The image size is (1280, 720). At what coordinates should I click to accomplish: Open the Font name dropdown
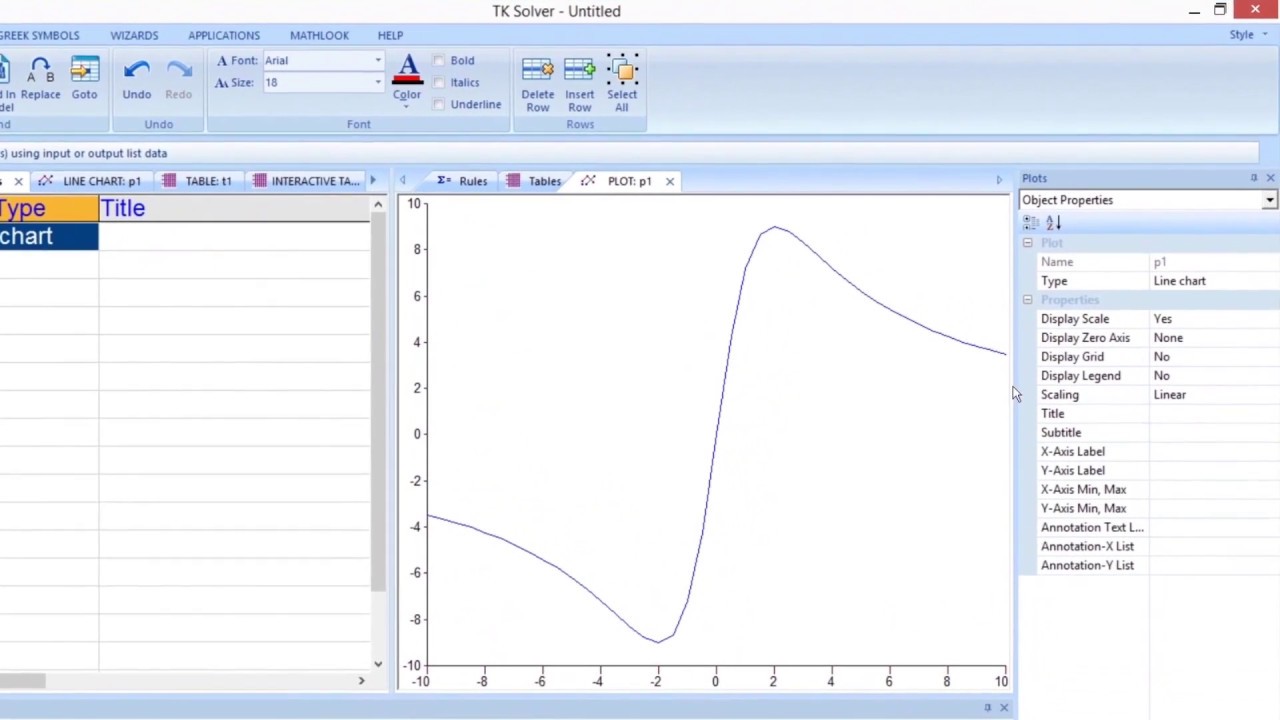[378, 61]
